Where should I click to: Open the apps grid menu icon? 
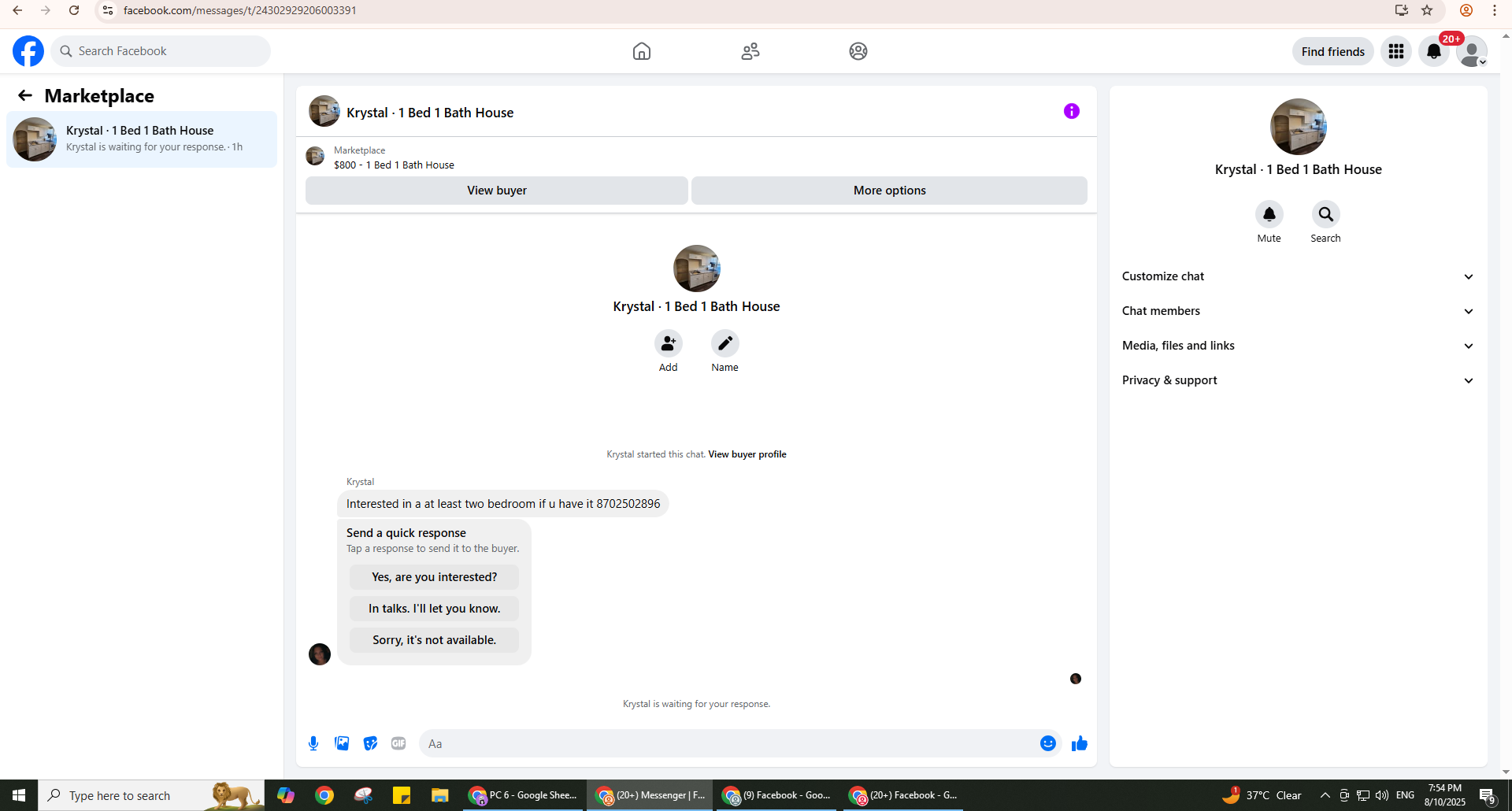1396,51
